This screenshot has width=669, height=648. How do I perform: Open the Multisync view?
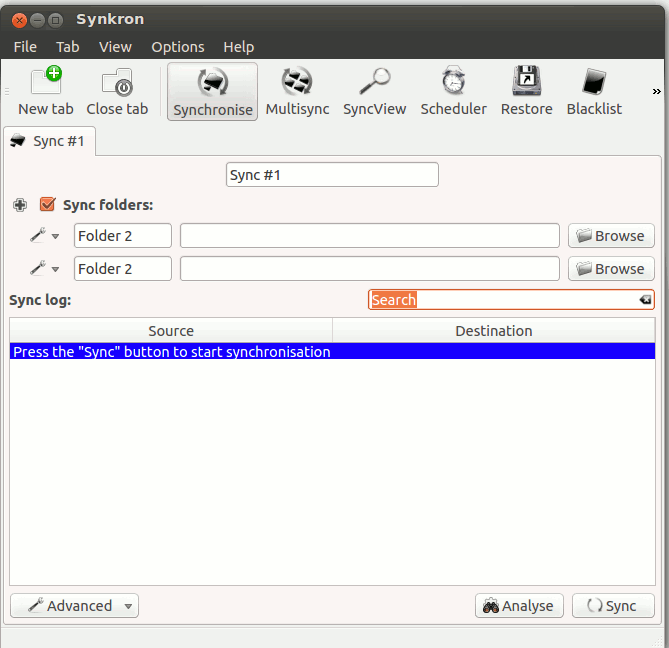297,91
